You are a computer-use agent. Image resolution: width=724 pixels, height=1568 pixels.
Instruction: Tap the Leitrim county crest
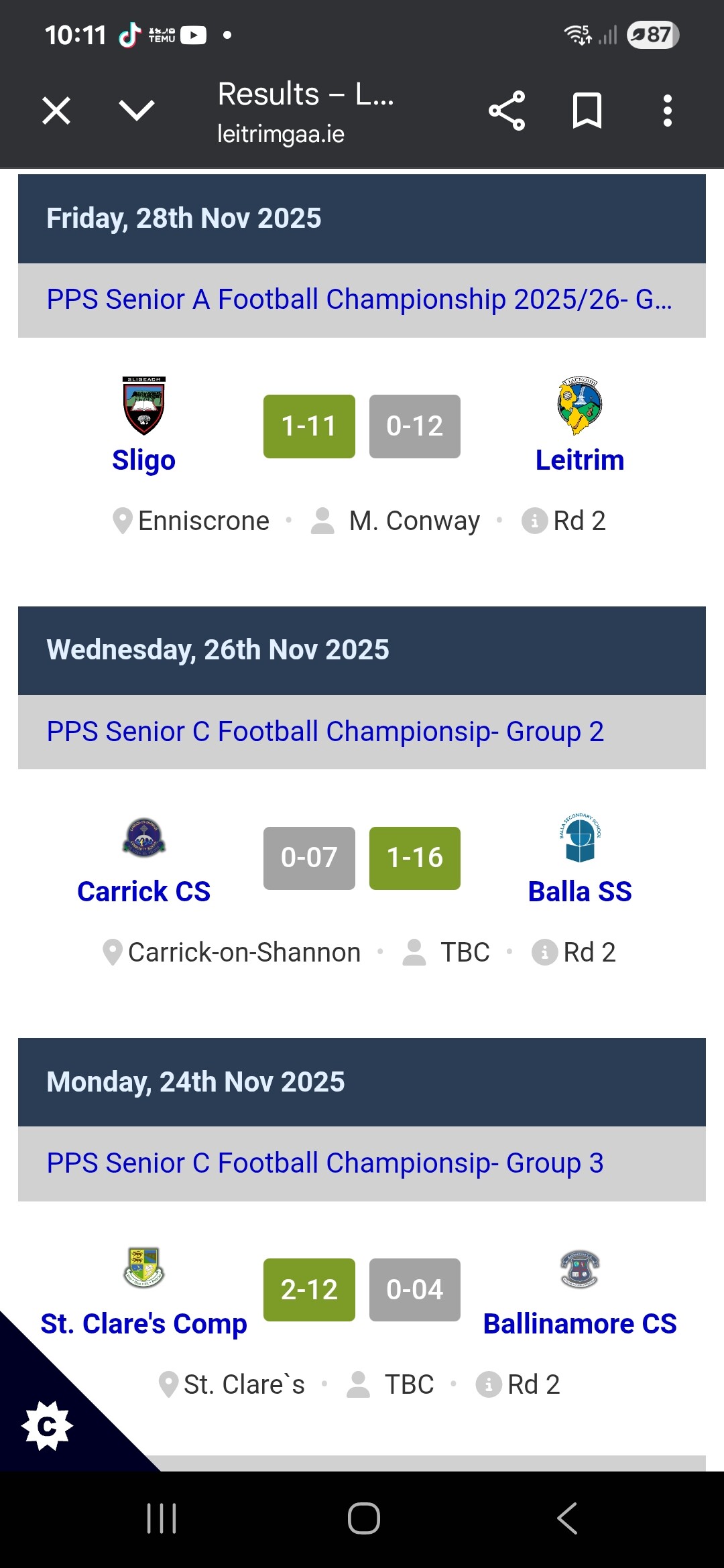(580, 405)
